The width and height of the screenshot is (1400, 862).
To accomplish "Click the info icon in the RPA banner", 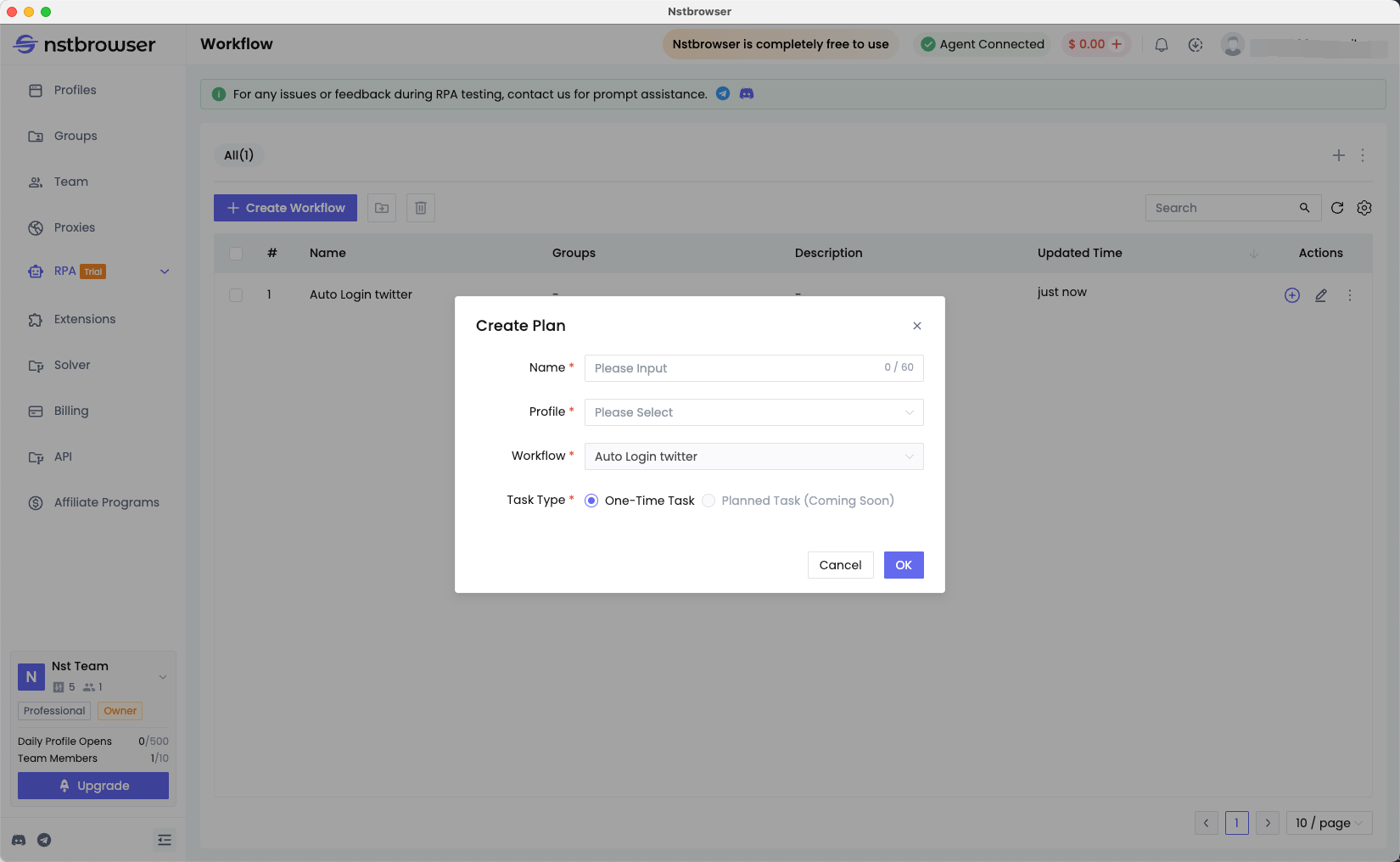I will click(x=218, y=94).
